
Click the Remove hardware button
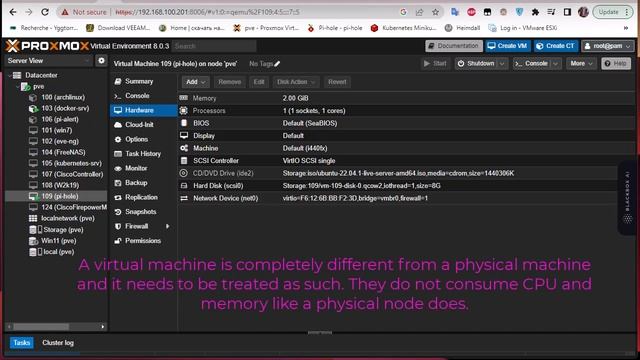[229, 82]
